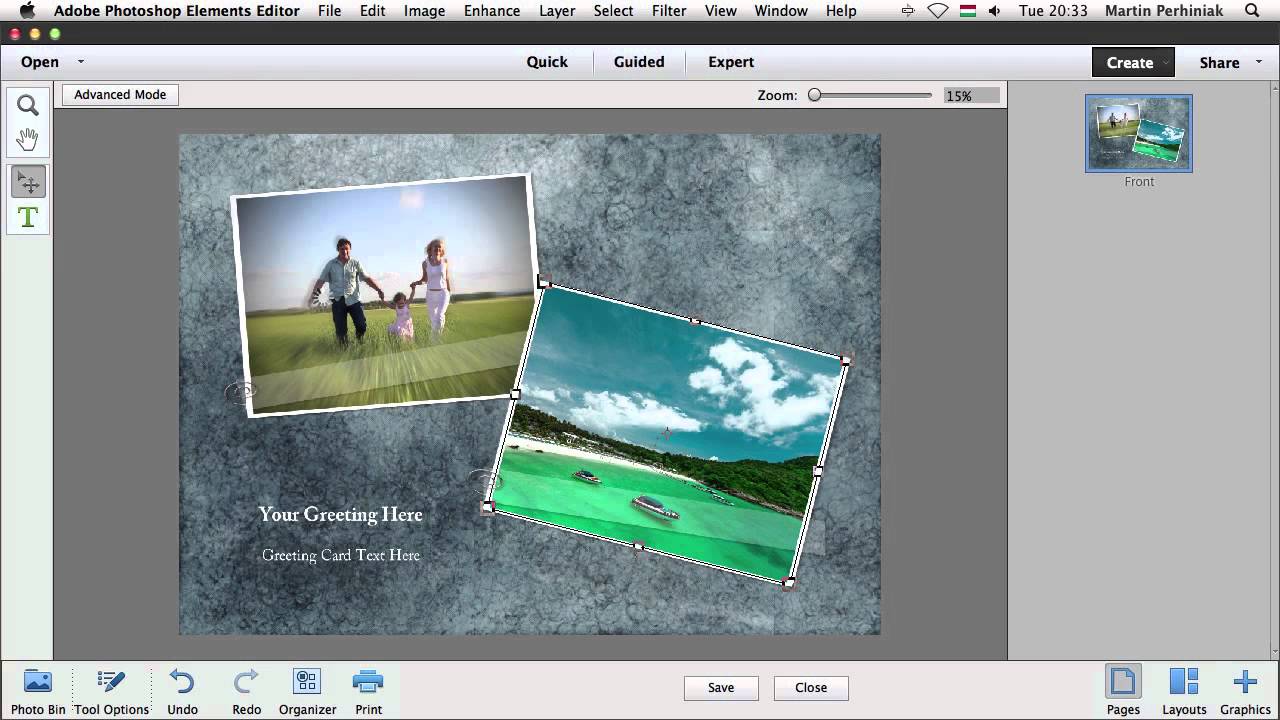Open the Tool Options panel
The width and height of the screenshot is (1280, 720).
[x=111, y=692]
